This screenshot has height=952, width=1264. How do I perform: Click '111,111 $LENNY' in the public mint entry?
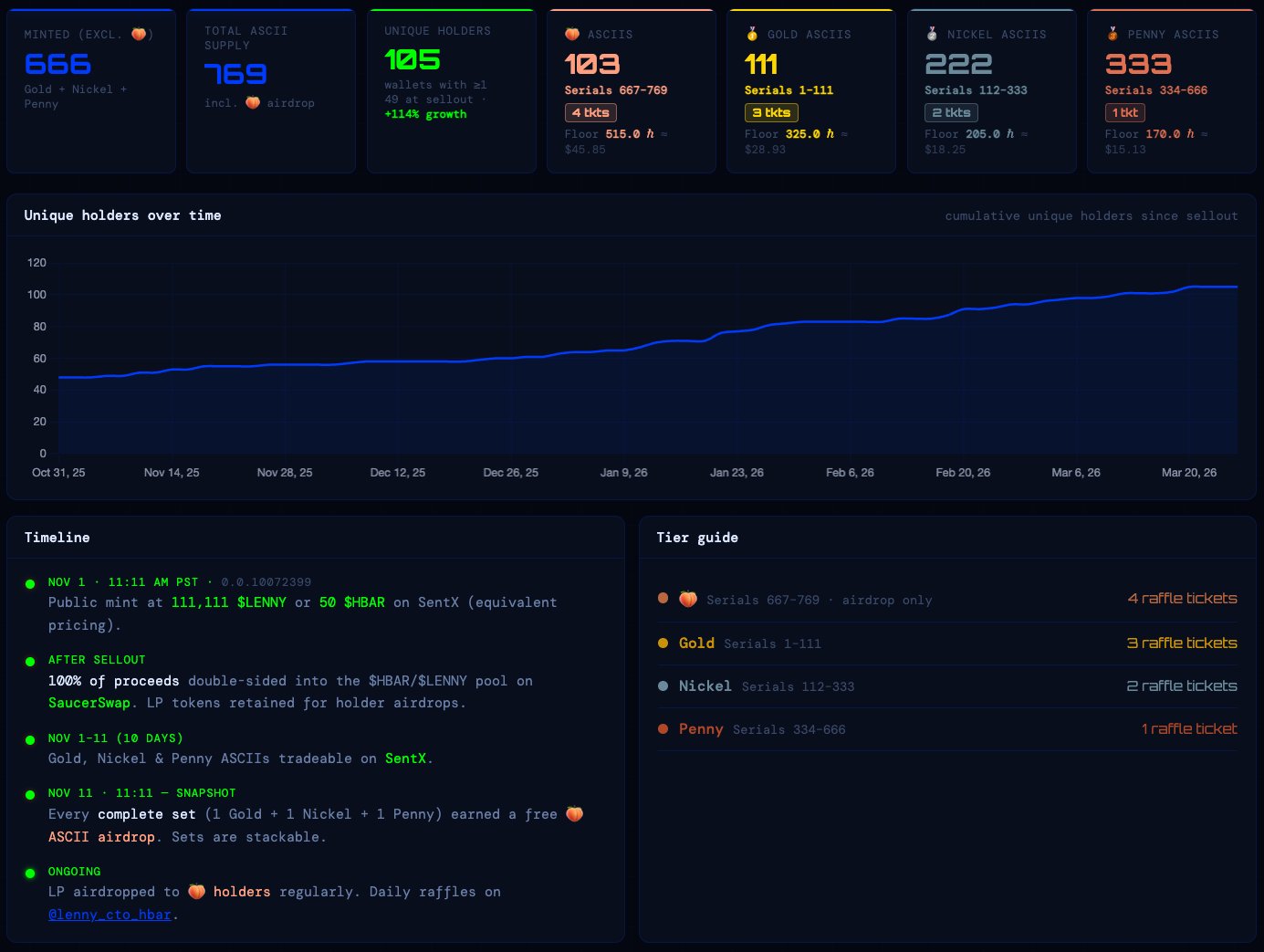click(229, 602)
